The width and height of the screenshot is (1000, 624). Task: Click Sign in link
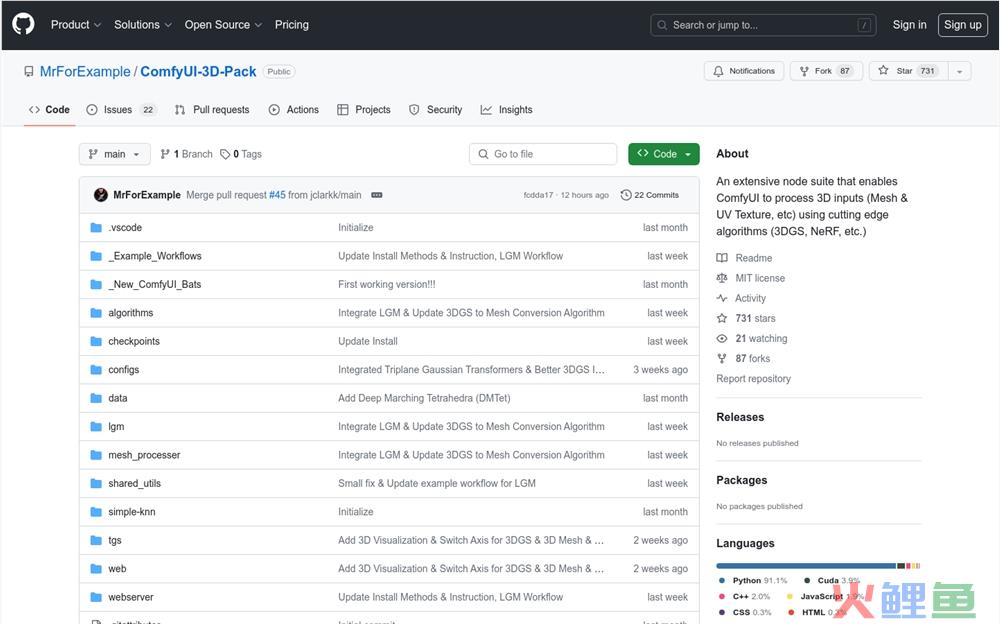909,25
